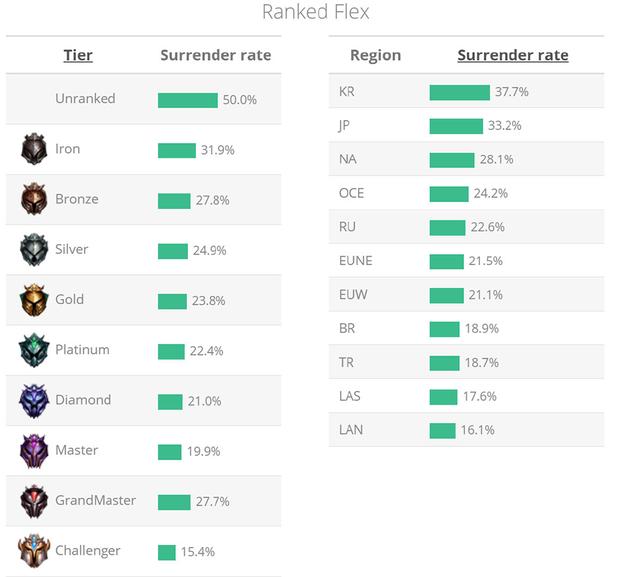
Task: Click the Diamond tier emblem icon
Action: point(34,400)
